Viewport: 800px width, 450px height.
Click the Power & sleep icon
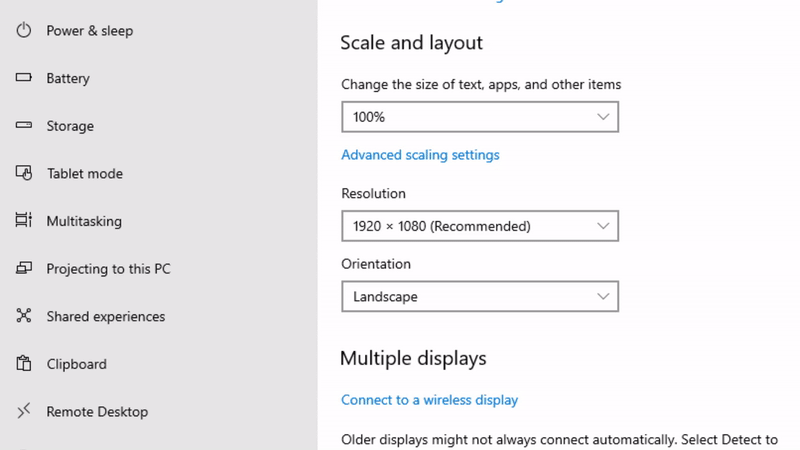pos(25,31)
